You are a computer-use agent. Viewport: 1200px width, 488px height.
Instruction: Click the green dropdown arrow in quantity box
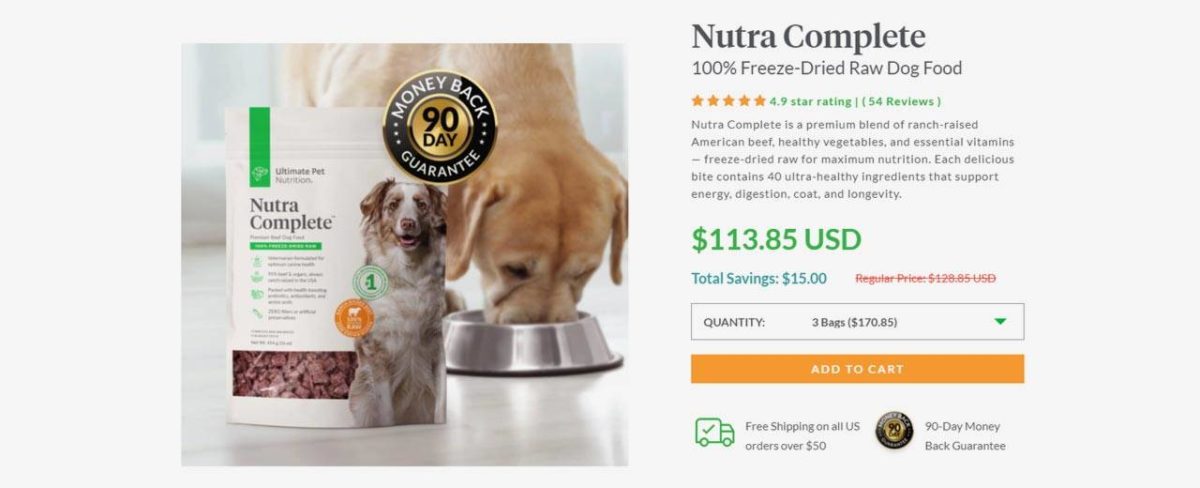pyautogui.click(x=1000, y=322)
